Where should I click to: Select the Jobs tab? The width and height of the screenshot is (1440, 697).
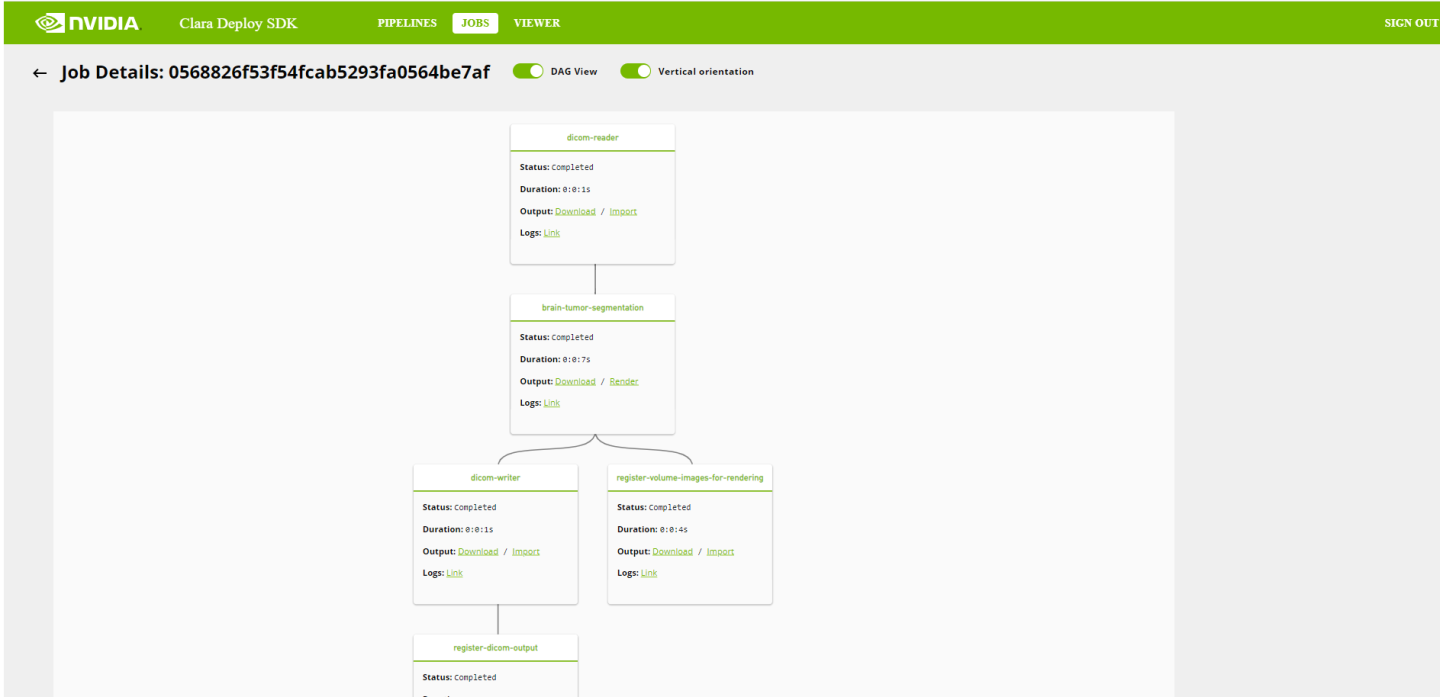pos(475,23)
